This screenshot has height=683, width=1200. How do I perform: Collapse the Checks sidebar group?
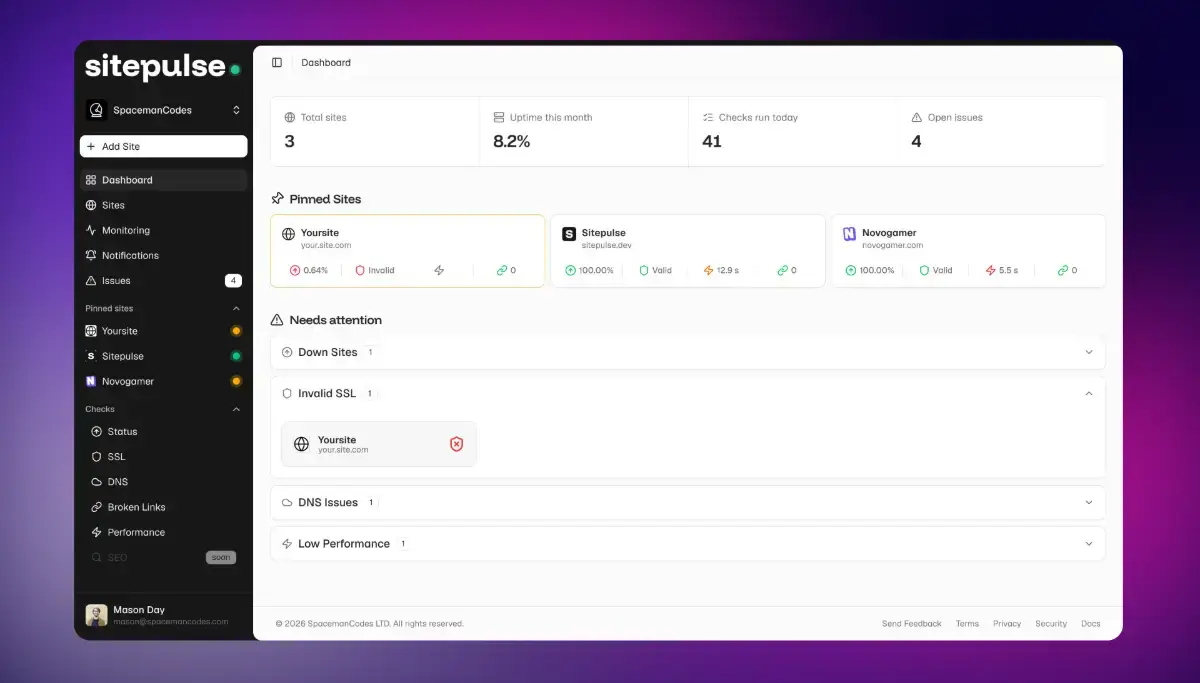tap(237, 409)
